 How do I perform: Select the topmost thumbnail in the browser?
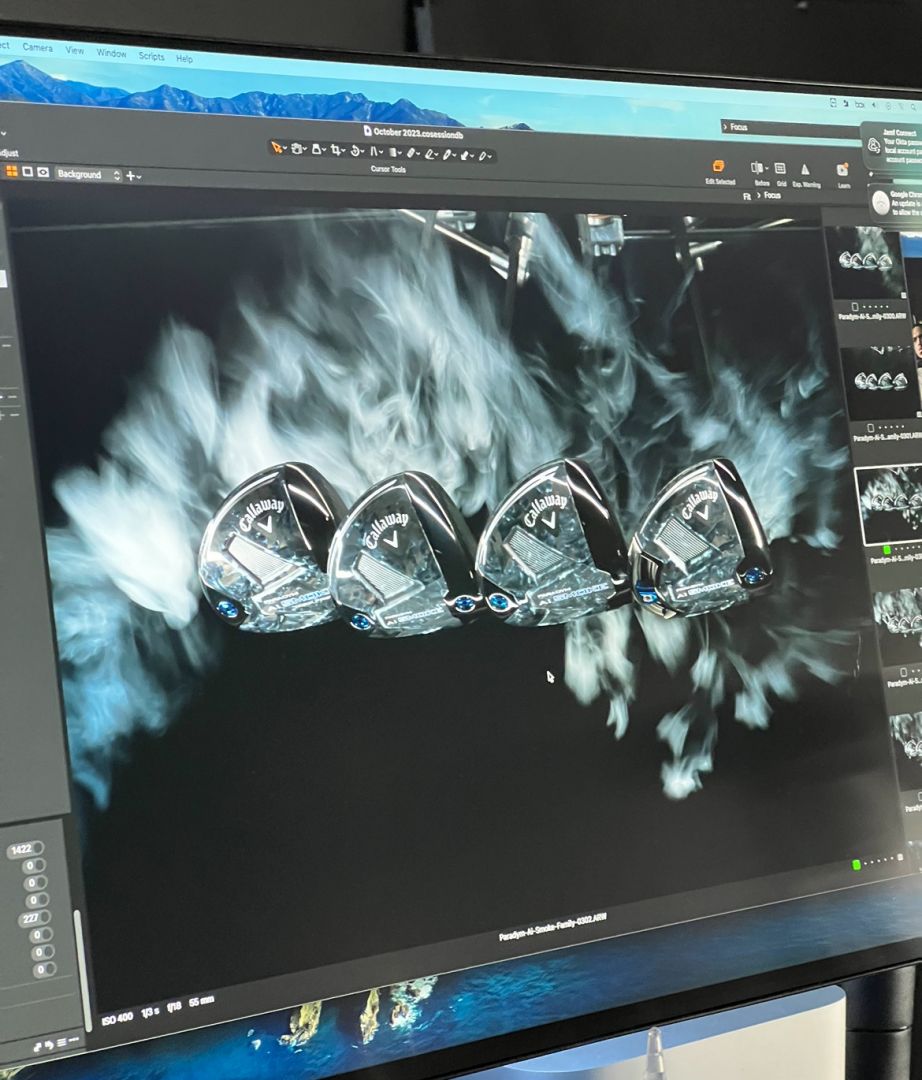(x=868, y=262)
